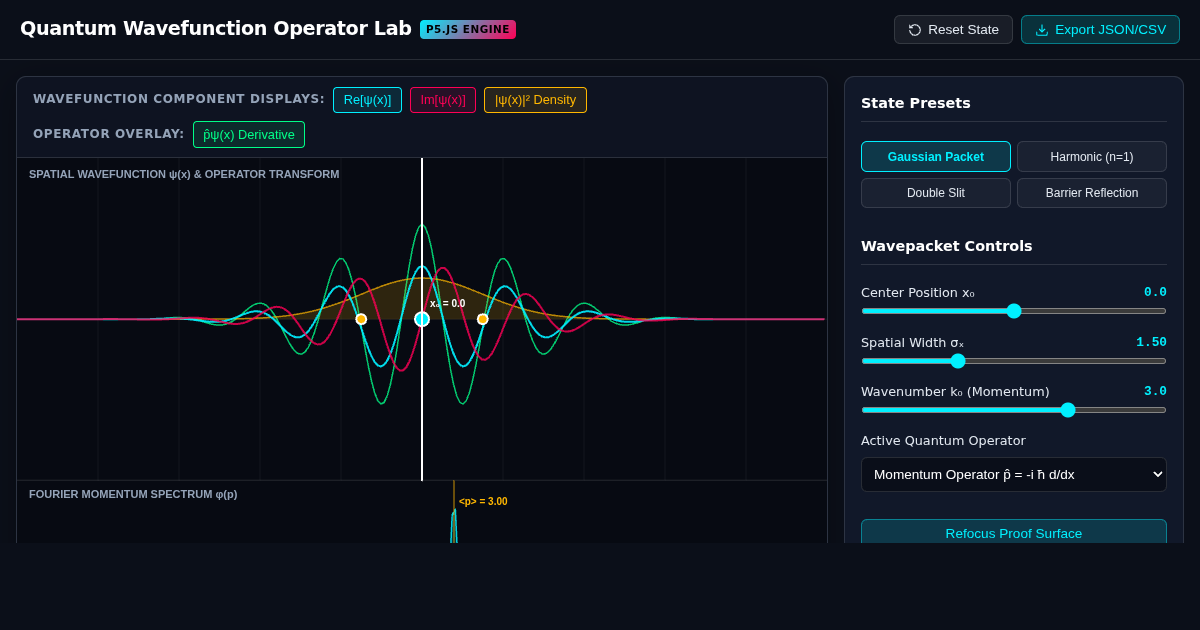The image size is (1200, 630).
Task: Toggle the Im[ψ(x)] component display
Action: [443, 100]
